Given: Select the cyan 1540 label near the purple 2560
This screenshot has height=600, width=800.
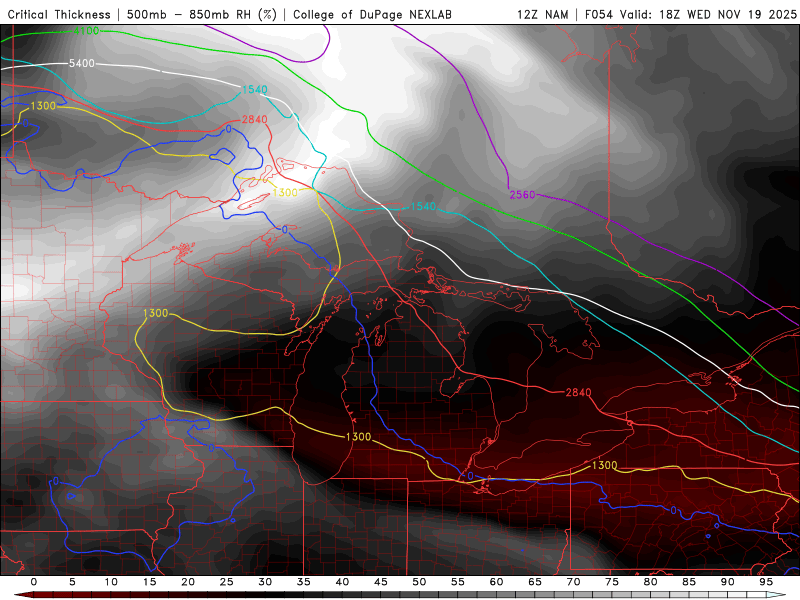Looking at the screenshot, I should (x=423, y=206).
